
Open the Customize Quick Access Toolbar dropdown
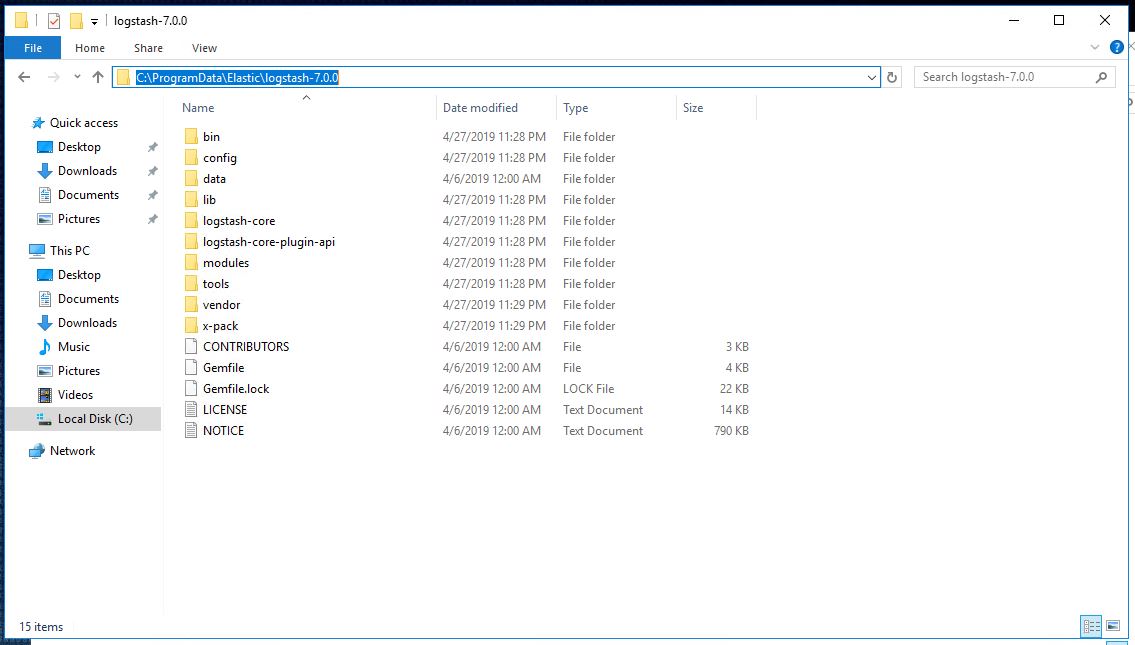click(94, 22)
